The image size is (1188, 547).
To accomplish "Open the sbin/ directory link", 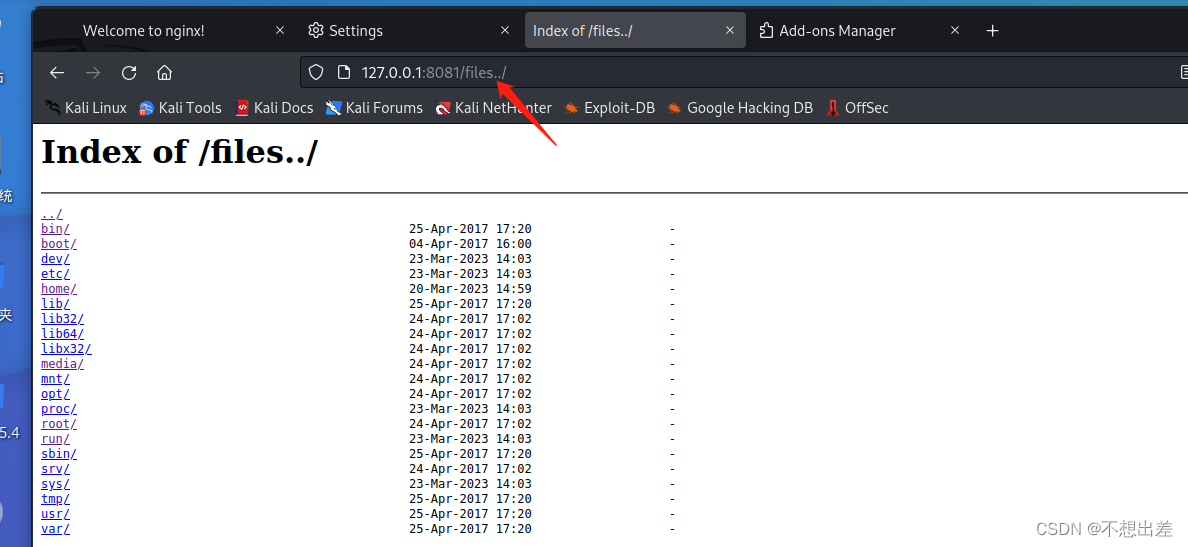I will coord(59,454).
